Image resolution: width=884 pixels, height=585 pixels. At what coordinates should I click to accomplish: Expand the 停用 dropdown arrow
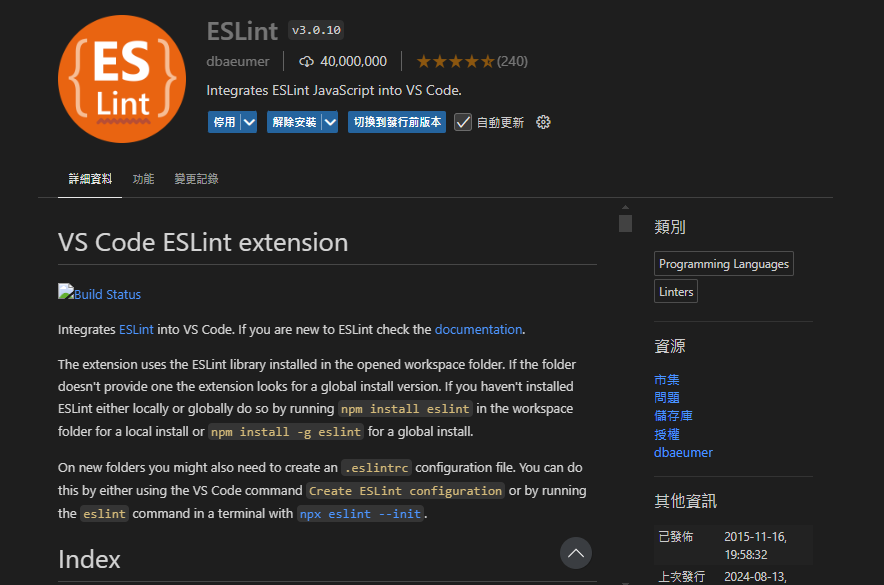(x=249, y=122)
